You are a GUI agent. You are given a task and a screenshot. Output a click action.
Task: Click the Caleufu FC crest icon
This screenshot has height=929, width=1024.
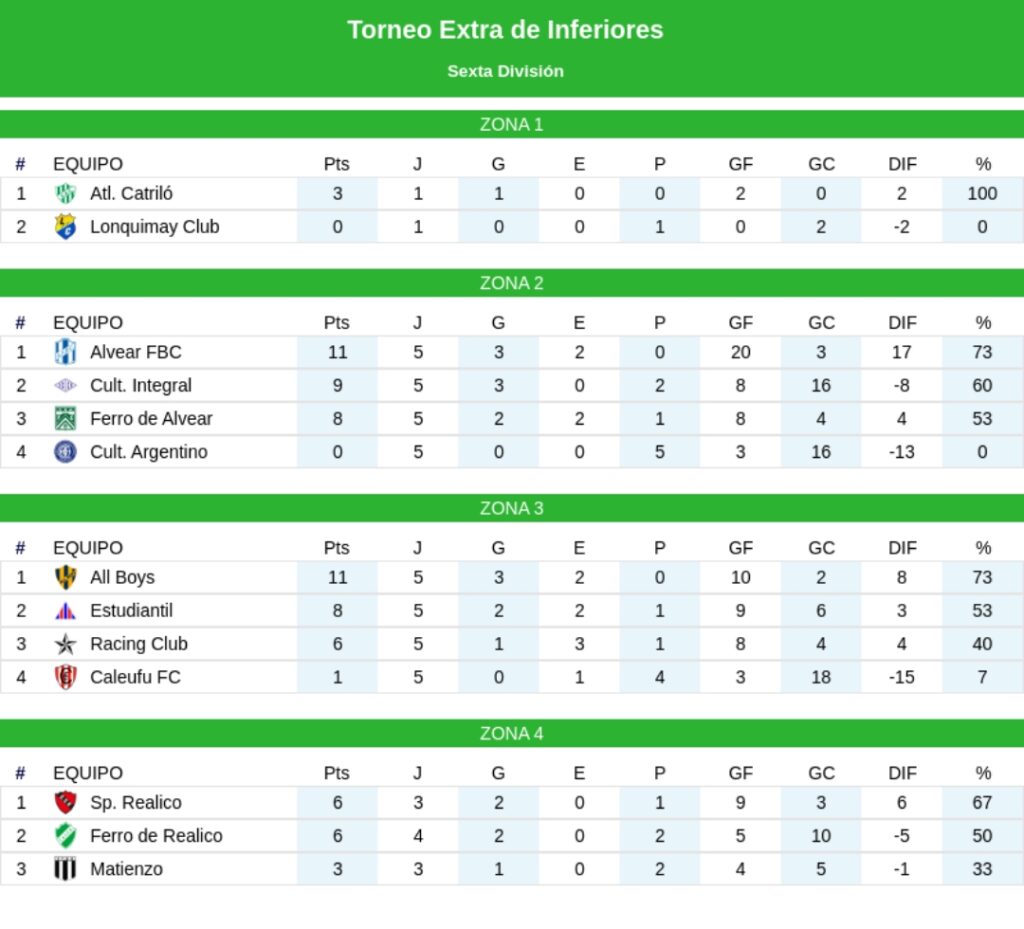click(65, 677)
